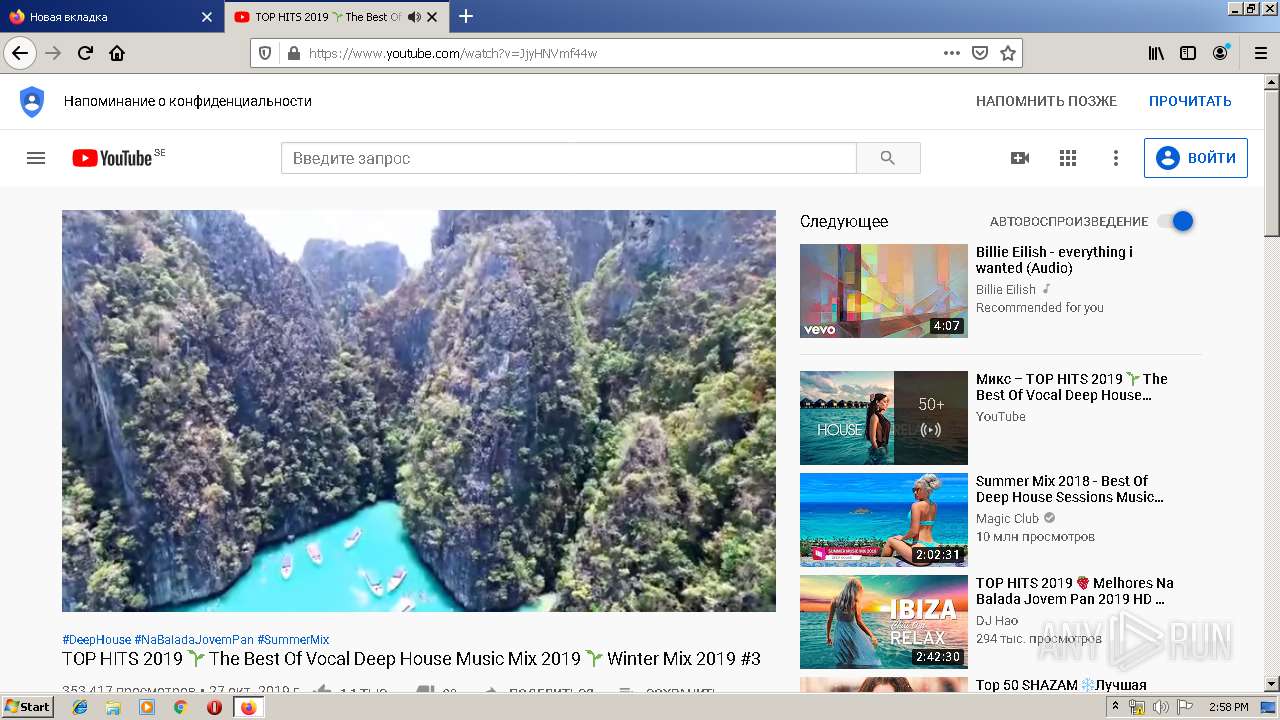Open IBIZA RELAX video thumbnail
Screen dimensions: 1280x720
(x=884, y=622)
